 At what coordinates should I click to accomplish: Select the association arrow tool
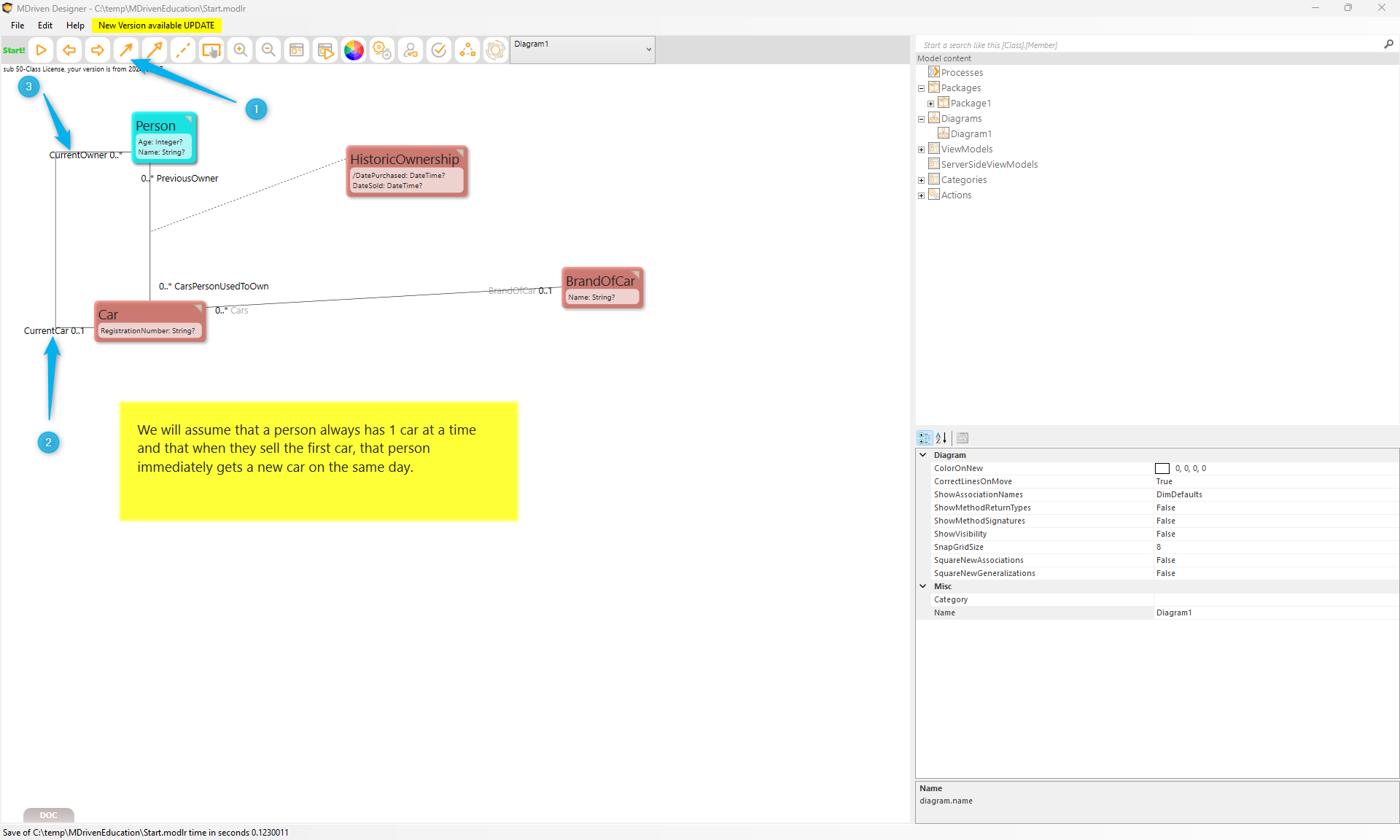coord(126,50)
